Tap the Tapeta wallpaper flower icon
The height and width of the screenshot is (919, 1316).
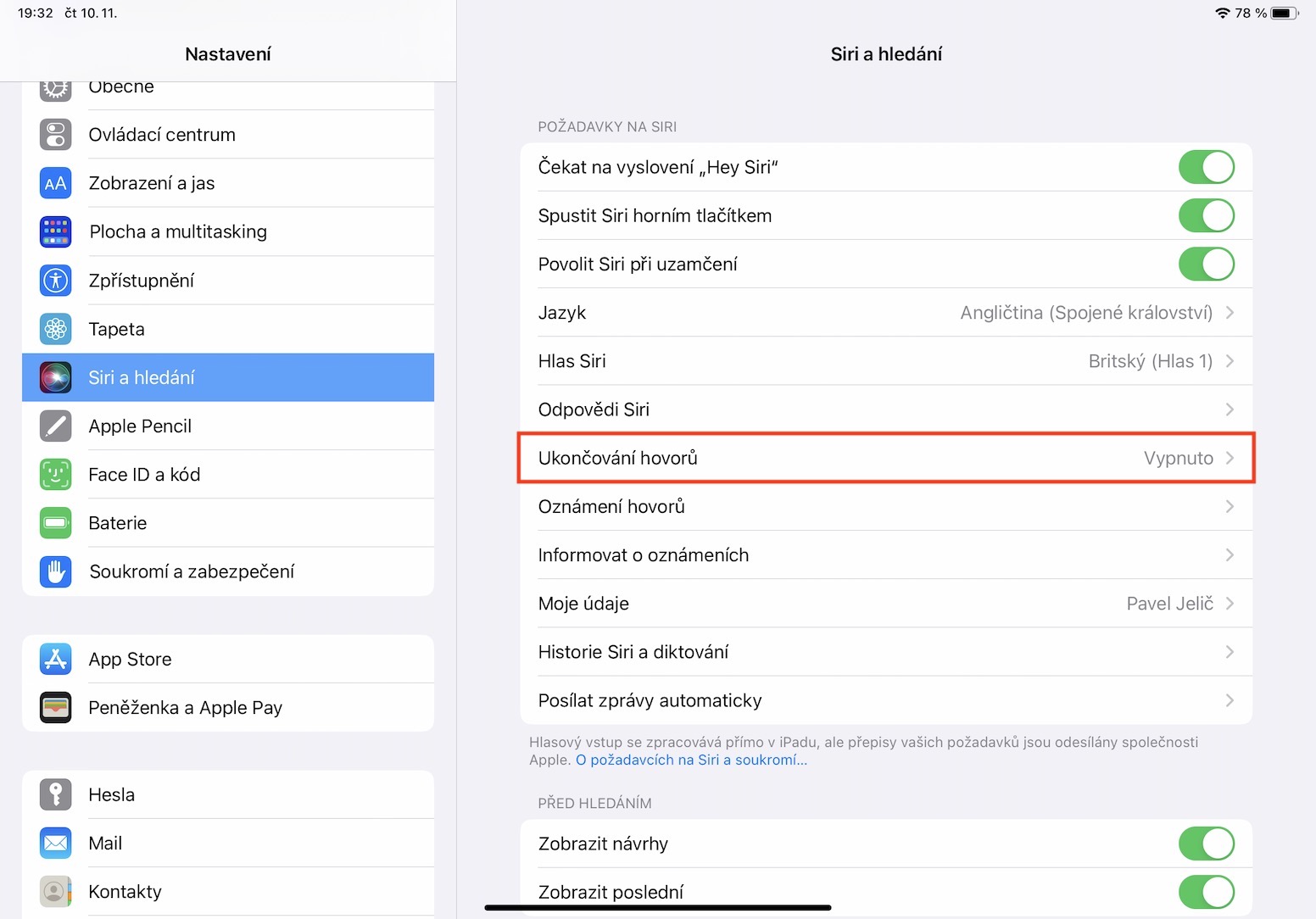[x=56, y=329]
